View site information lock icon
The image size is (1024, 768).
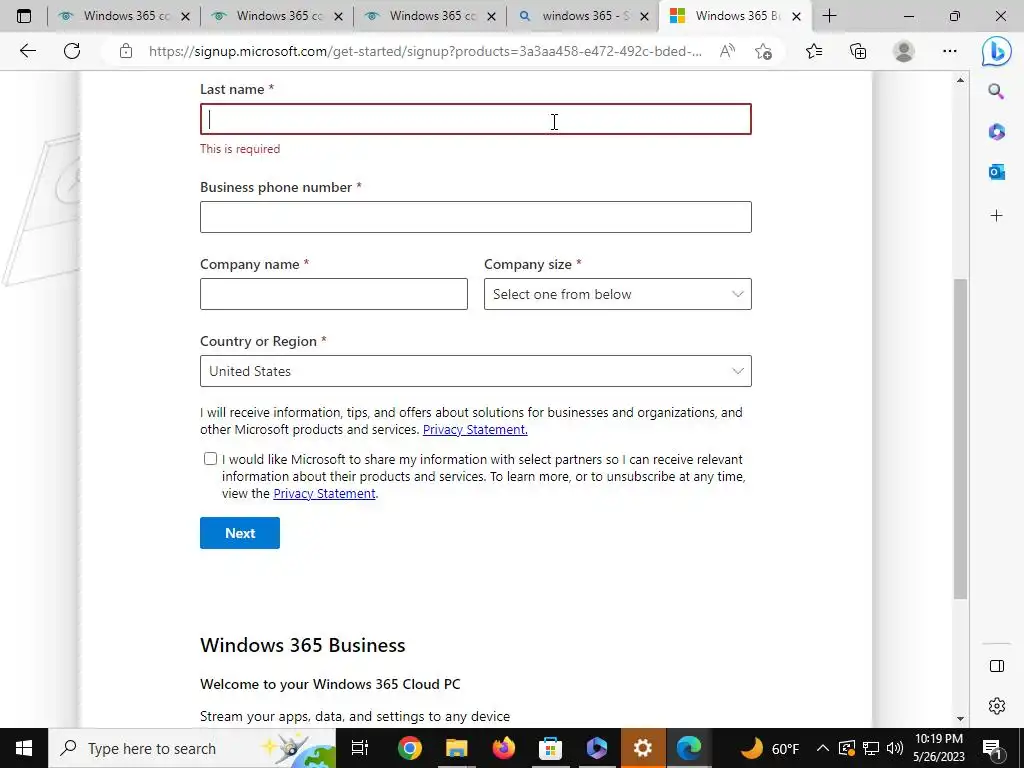126,51
